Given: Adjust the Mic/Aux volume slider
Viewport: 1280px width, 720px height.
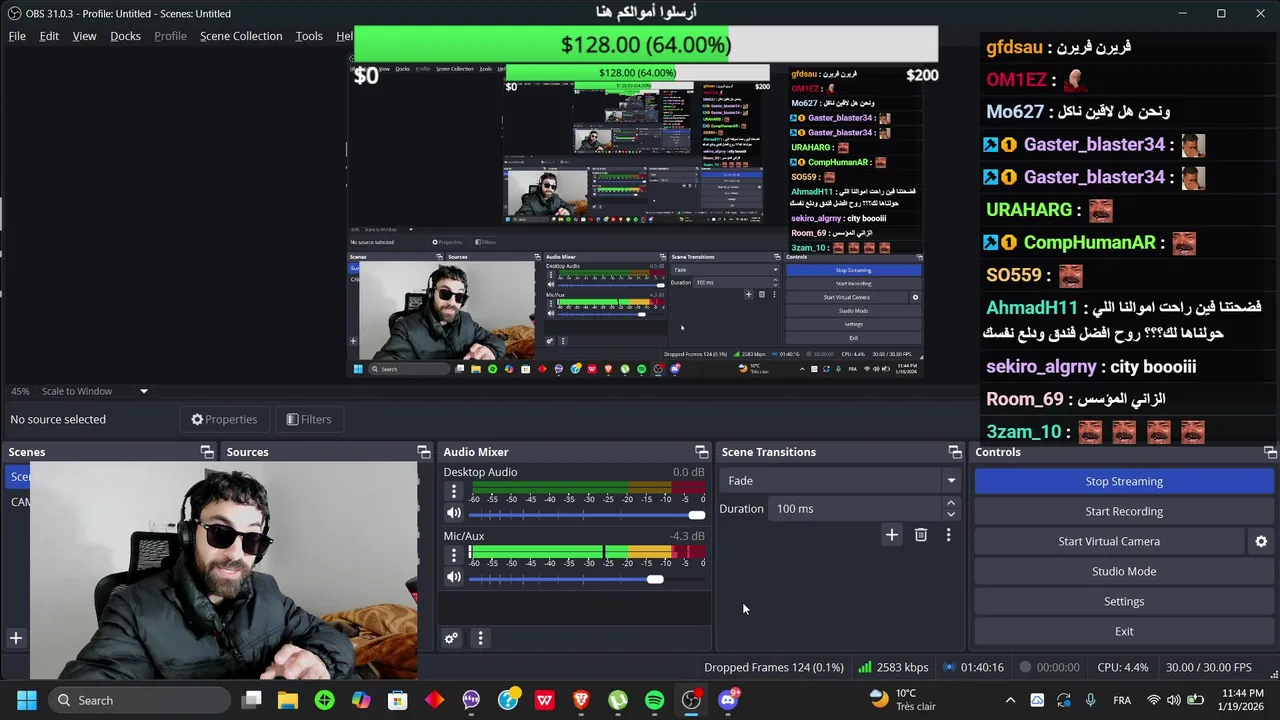Looking at the screenshot, I should [x=586, y=579].
